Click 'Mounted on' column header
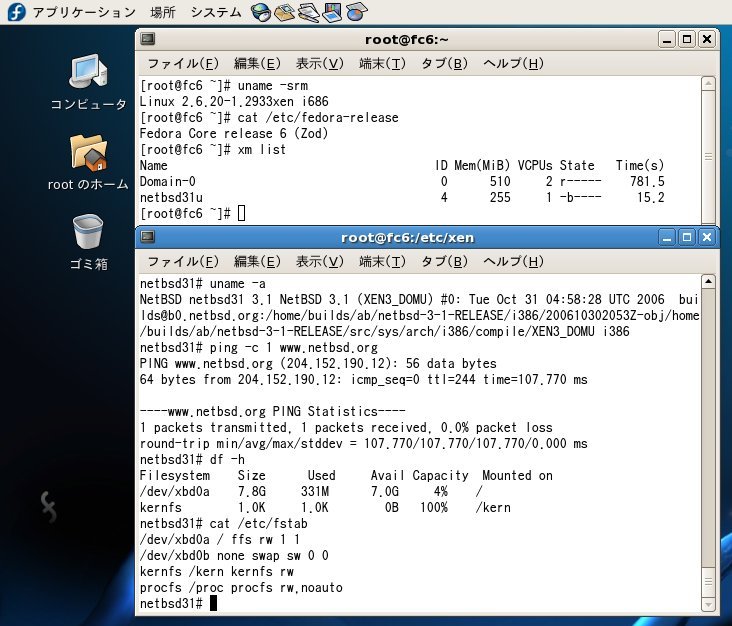 [x=517, y=475]
